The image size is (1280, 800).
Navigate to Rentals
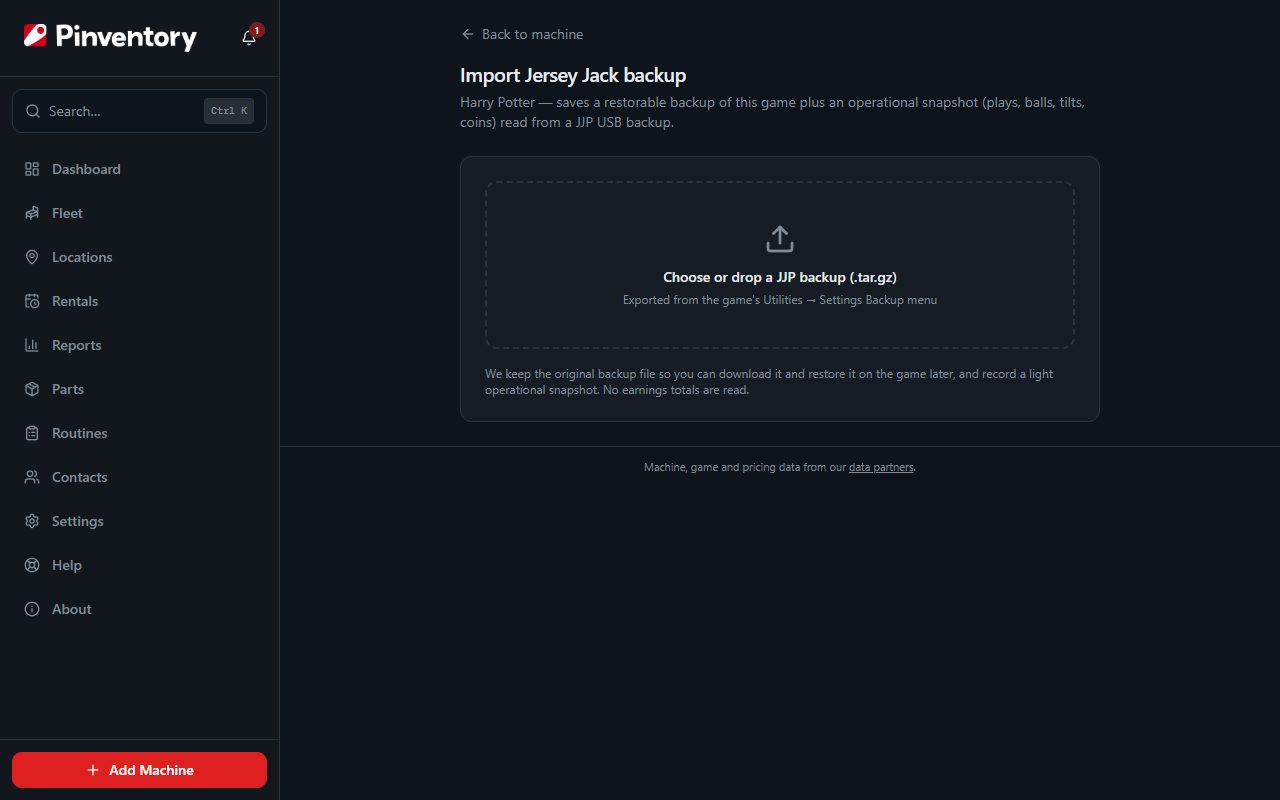[139, 301]
